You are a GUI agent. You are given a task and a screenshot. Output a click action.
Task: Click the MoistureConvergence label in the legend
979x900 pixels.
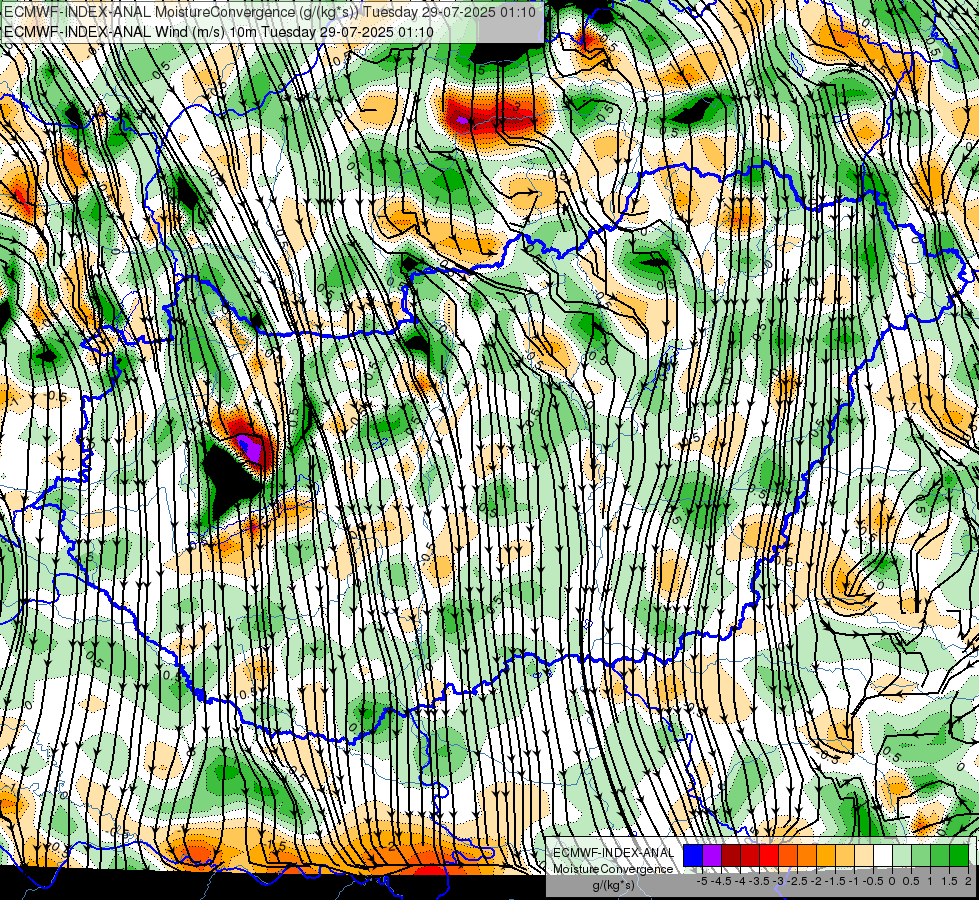point(613,869)
